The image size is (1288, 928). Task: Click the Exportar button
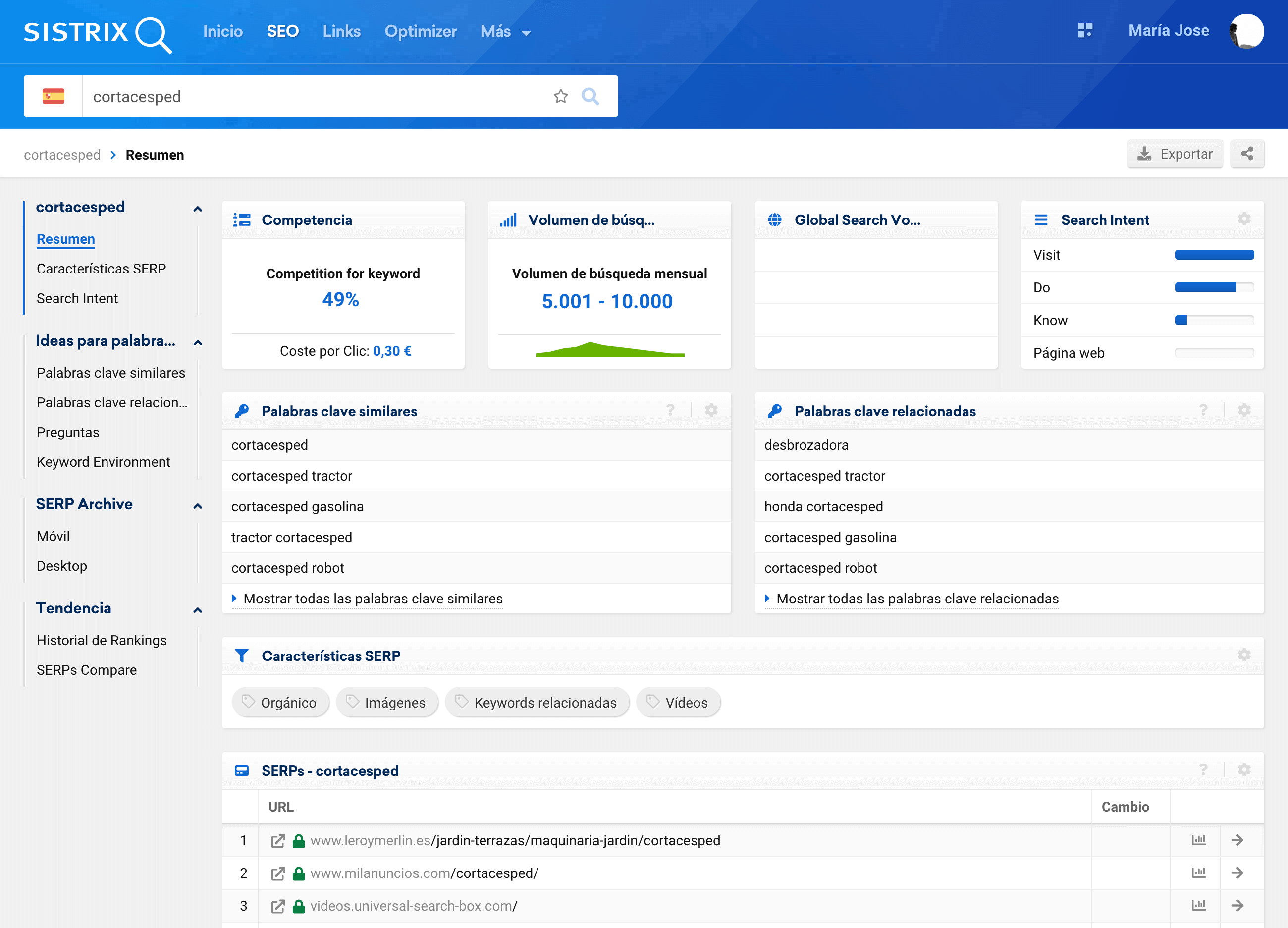click(1175, 154)
